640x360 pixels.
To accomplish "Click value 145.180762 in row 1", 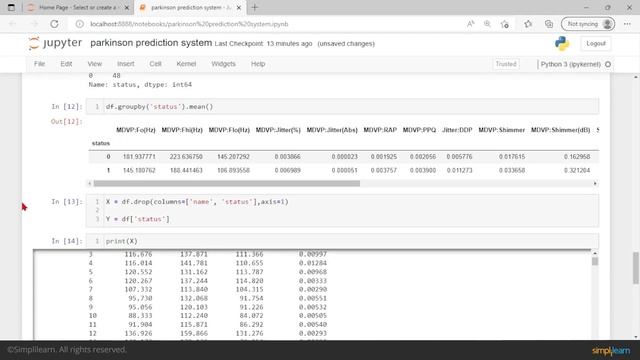I will (139, 170).
